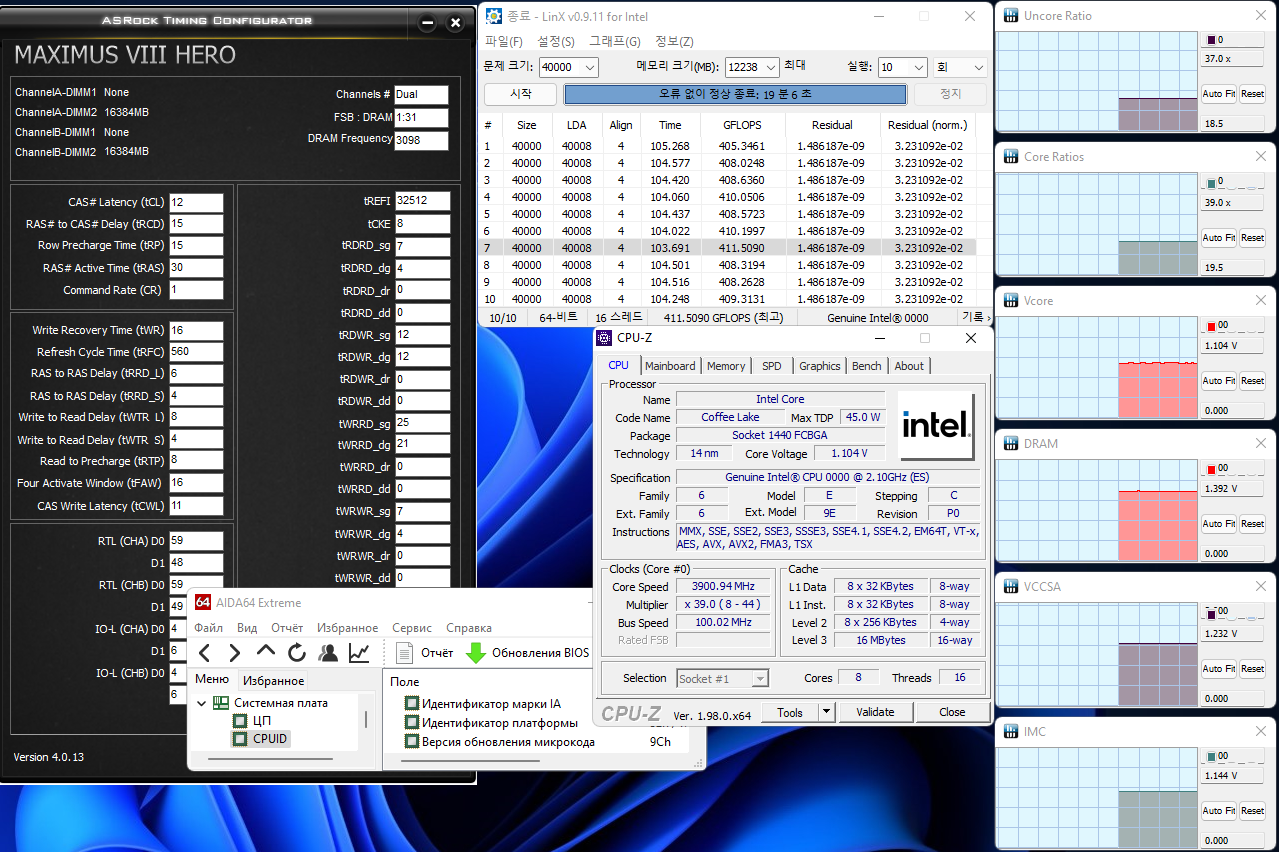
Task: Open the AIDA64 graph chart icon
Action: coord(358,653)
